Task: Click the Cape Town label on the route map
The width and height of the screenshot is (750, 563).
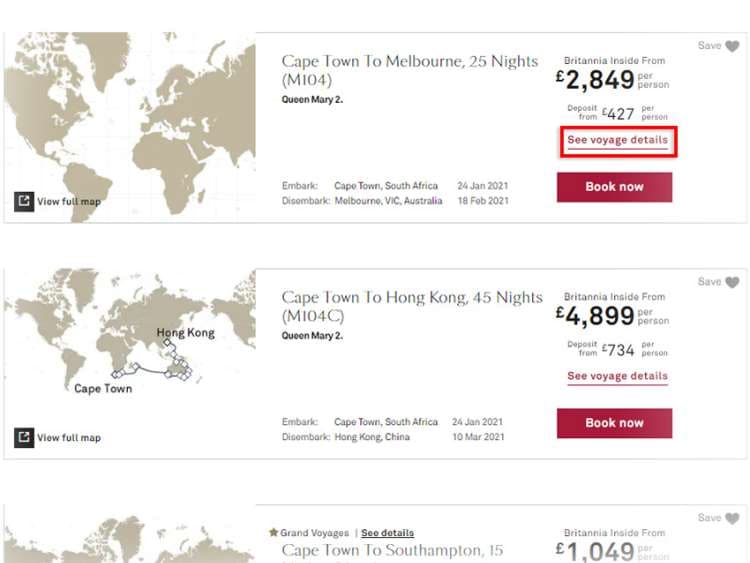Action: 103,388
